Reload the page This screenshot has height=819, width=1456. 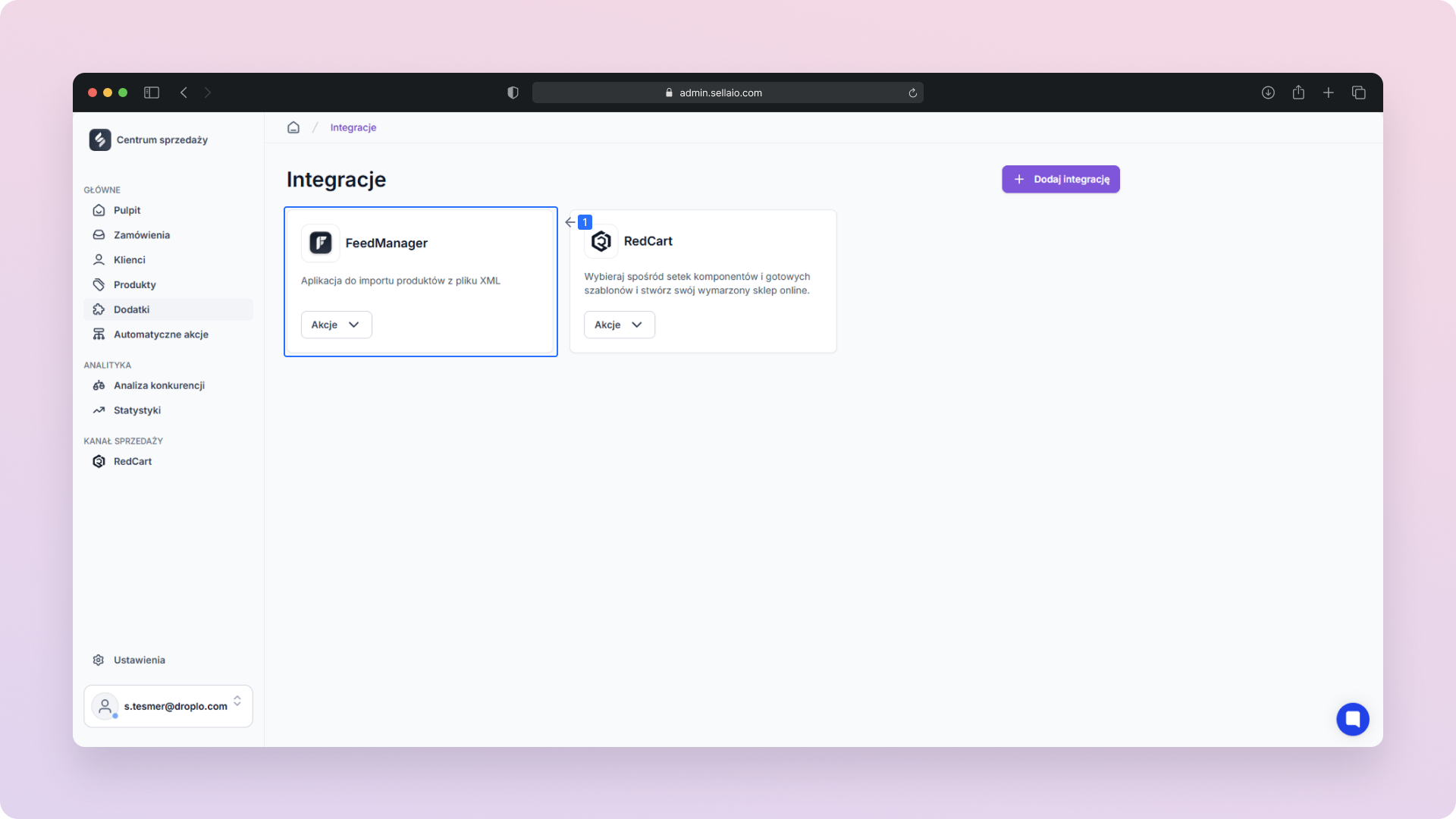click(913, 93)
